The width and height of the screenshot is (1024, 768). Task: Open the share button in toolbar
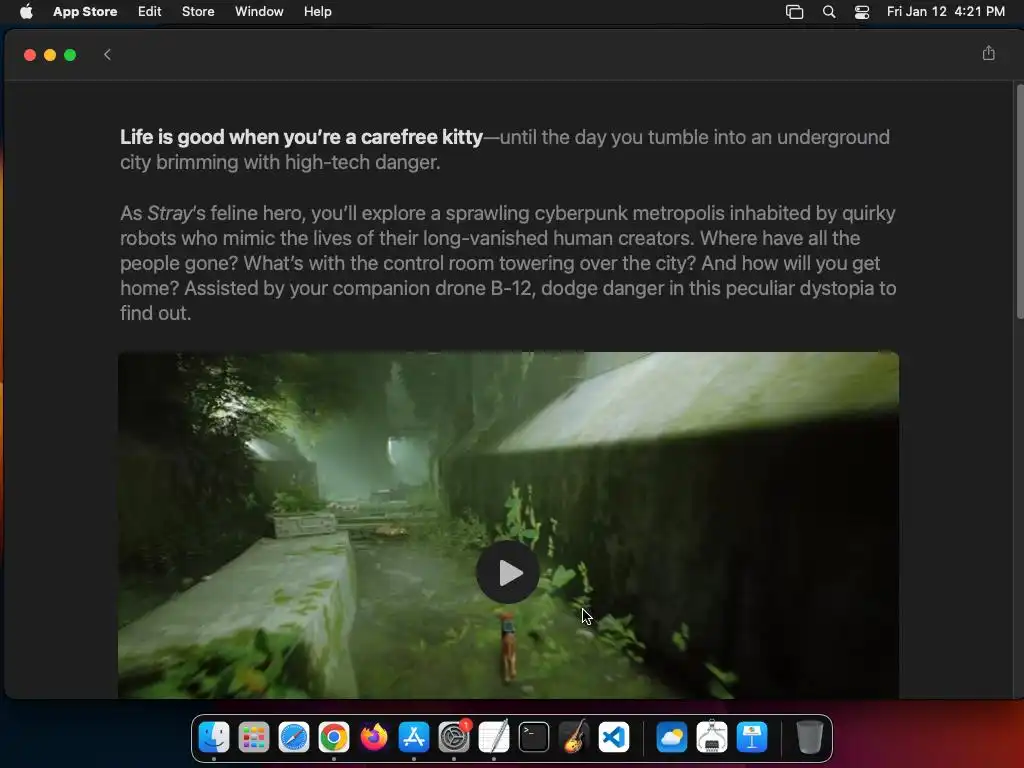pos(988,54)
